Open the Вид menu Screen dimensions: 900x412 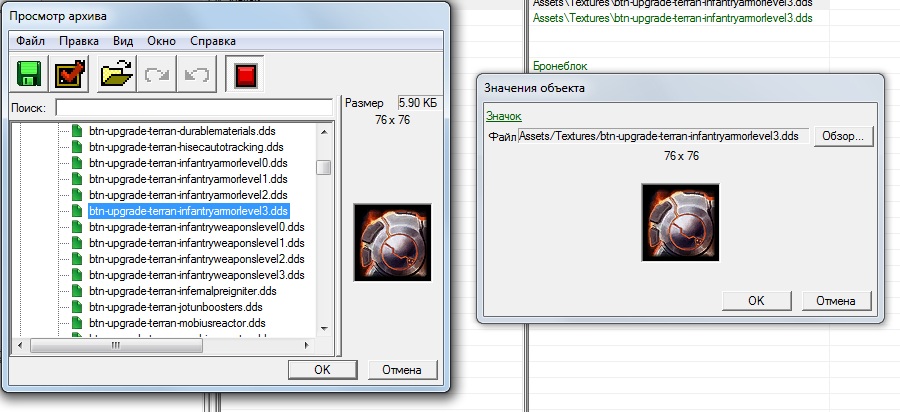tap(123, 41)
